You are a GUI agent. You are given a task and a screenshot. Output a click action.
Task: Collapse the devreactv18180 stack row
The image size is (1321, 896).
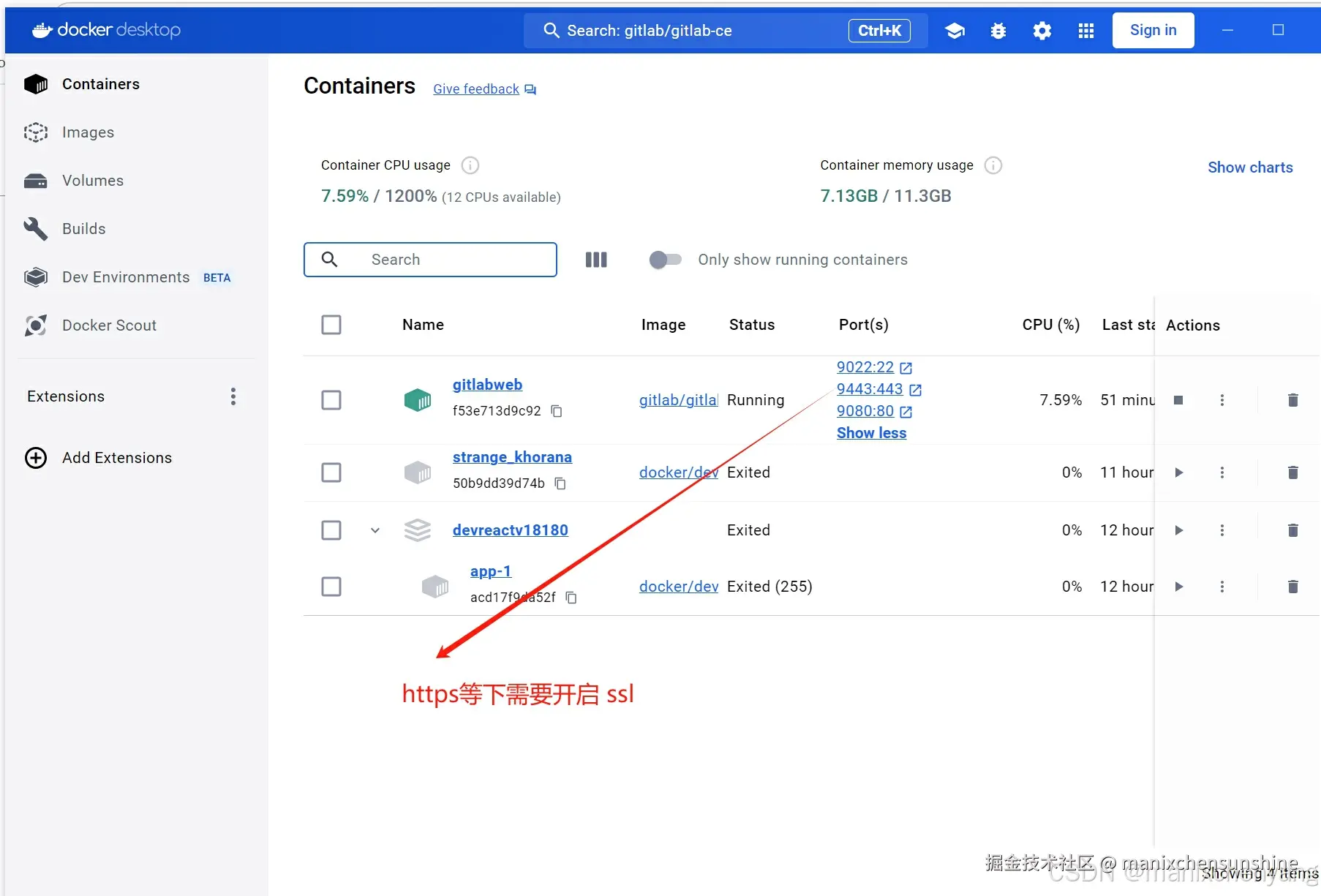tap(375, 530)
